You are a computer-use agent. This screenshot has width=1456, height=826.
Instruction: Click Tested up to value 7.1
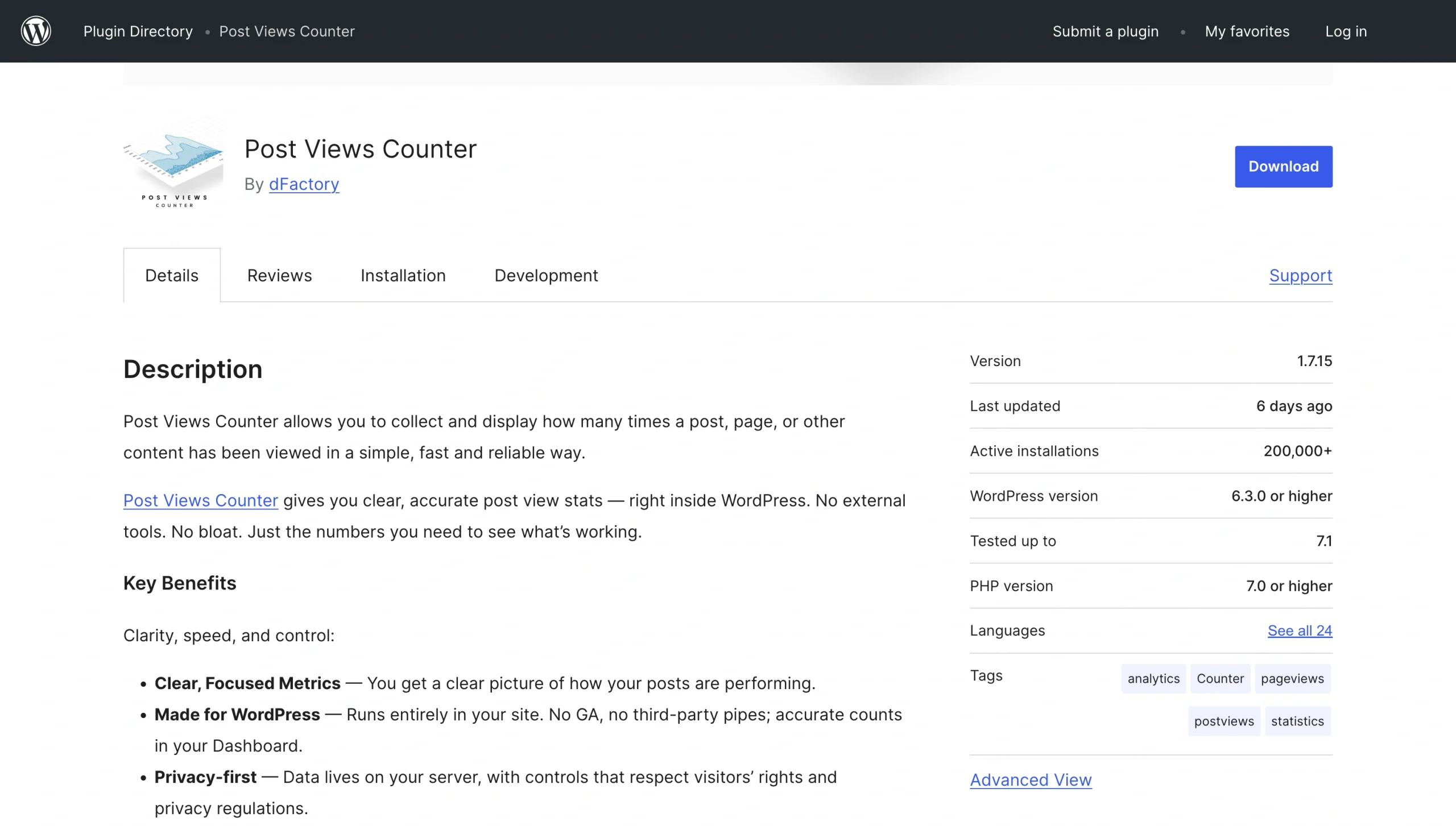(1324, 541)
